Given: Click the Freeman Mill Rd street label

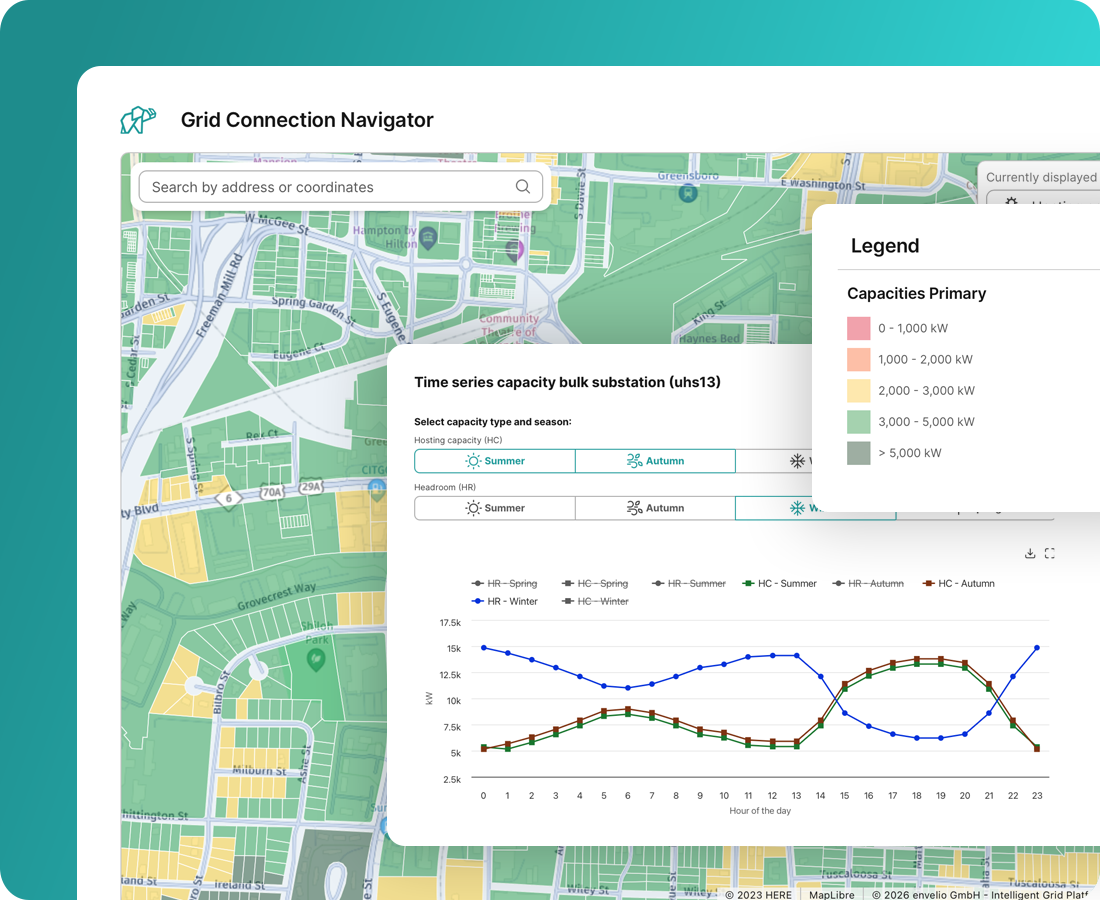Looking at the screenshot, I should pyautogui.click(x=220, y=295).
